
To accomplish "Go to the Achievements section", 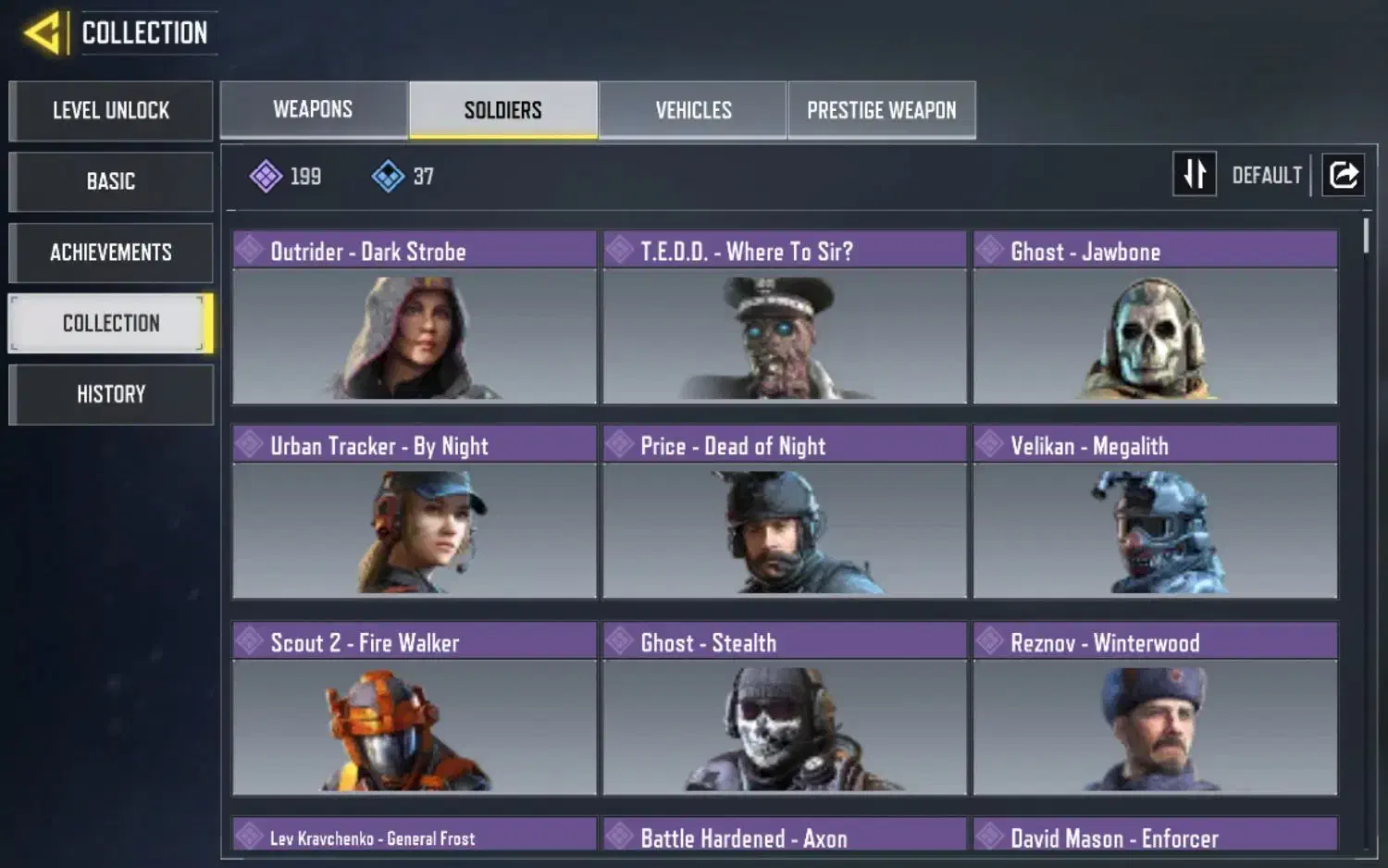I will click(x=111, y=253).
